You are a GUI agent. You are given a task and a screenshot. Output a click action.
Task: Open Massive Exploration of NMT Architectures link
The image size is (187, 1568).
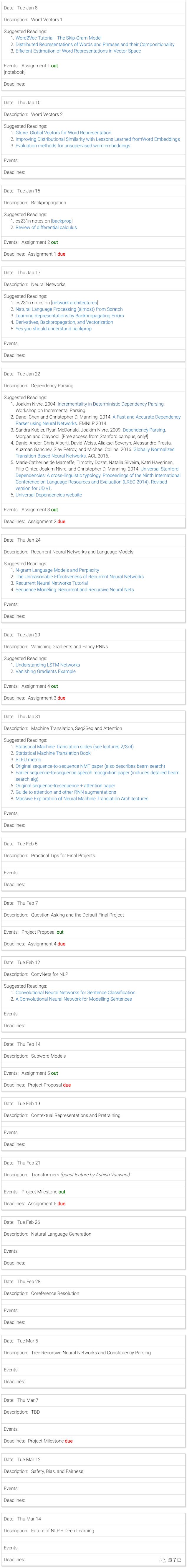tap(81, 798)
